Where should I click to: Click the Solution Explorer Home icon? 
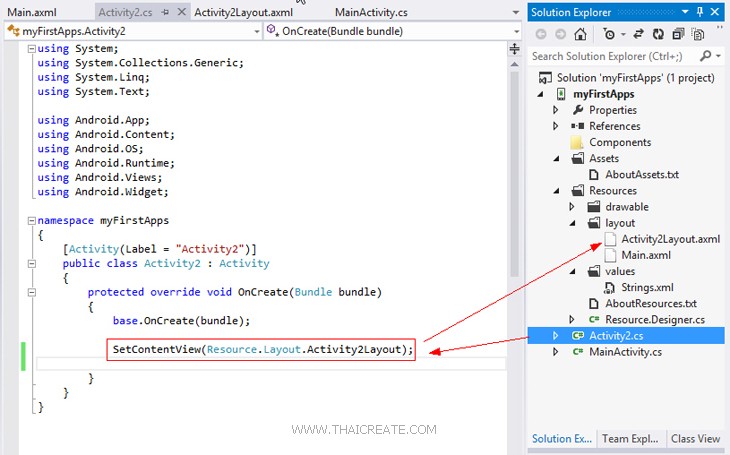tap(580, 34)
